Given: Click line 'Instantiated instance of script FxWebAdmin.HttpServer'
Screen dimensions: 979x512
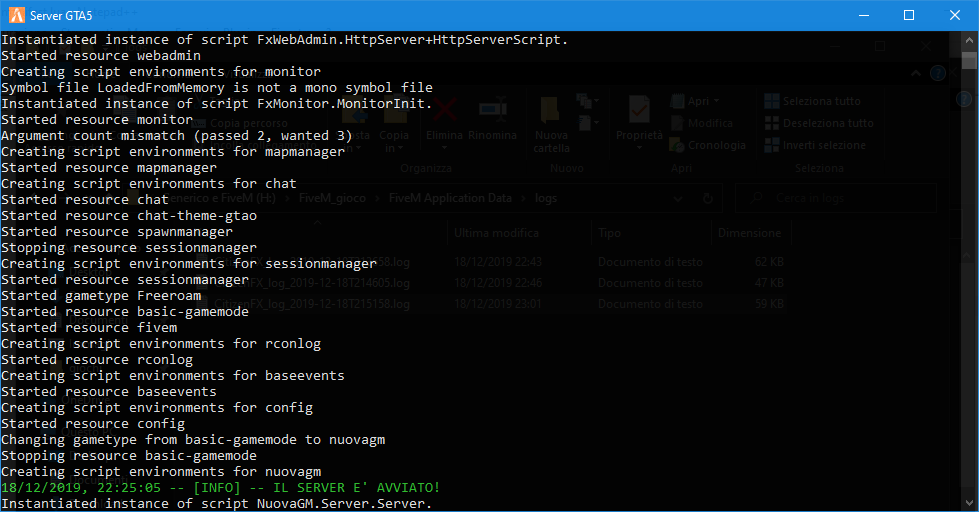Looking at the screenshot, I should [x=285, y=40].
